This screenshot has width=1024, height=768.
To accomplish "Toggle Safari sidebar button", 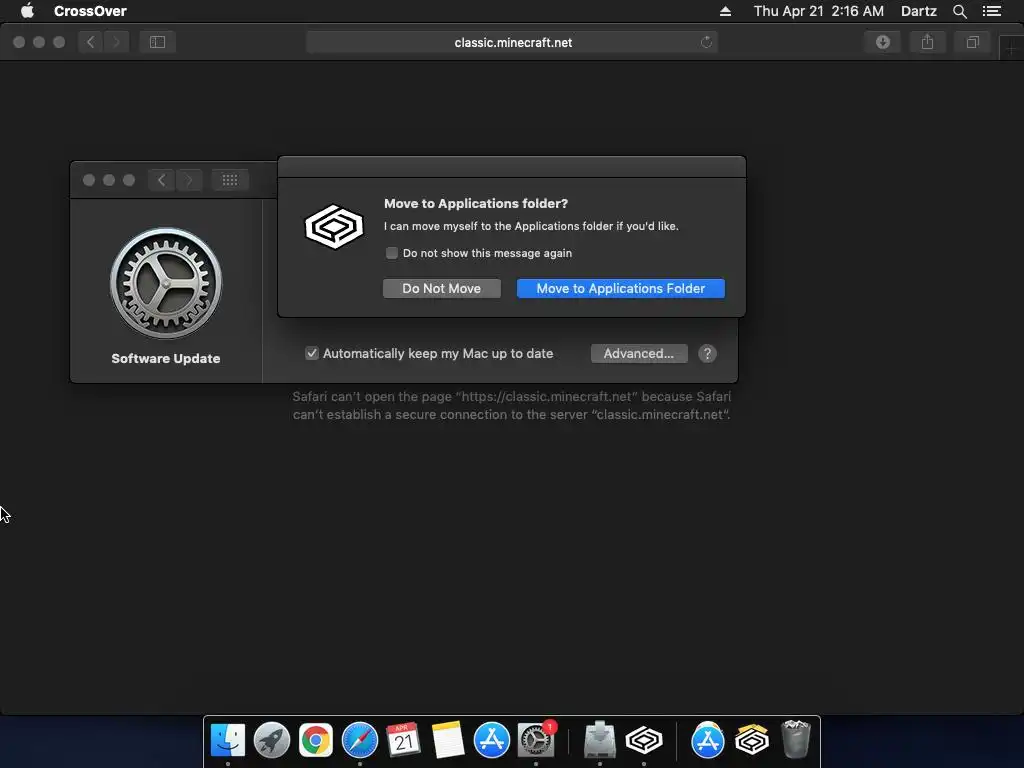I will point(157,42).
